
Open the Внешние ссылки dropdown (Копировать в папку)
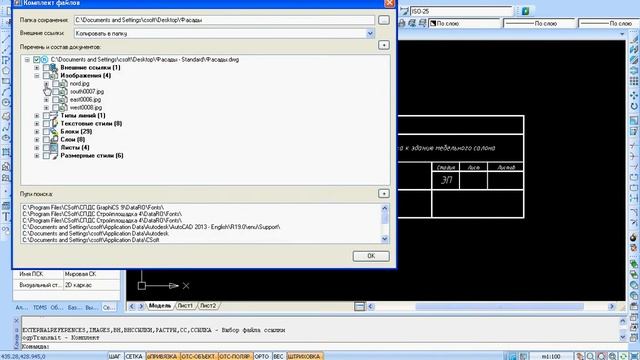[370, 33]
